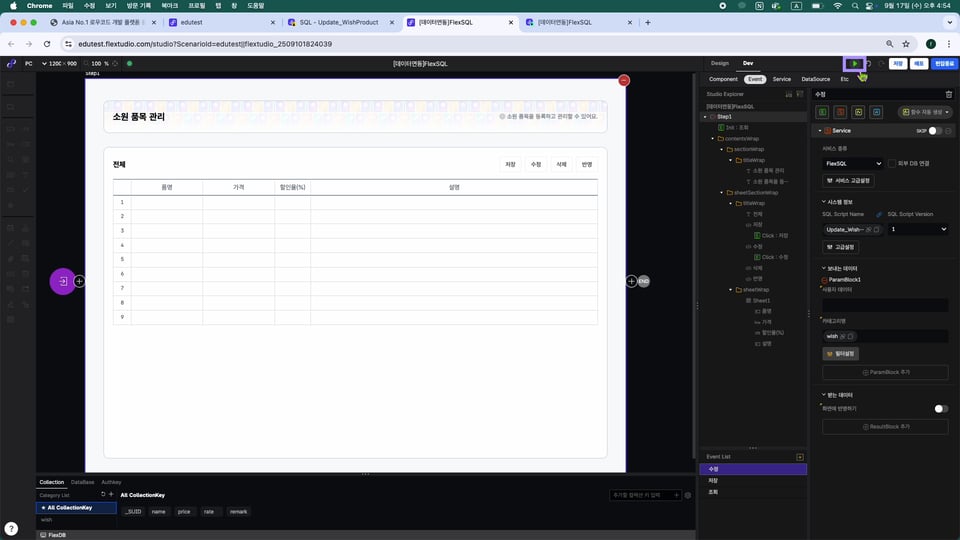Click the redo arrow in the top toolbar
Image resolution: width=960 pixels, height=540 pixels.
(882, 64)
